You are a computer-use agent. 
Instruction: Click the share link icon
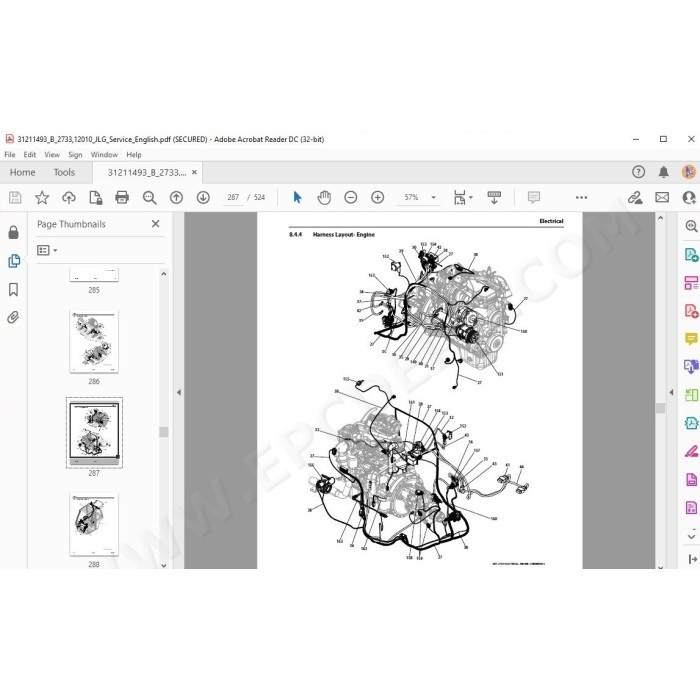[635, 197]
